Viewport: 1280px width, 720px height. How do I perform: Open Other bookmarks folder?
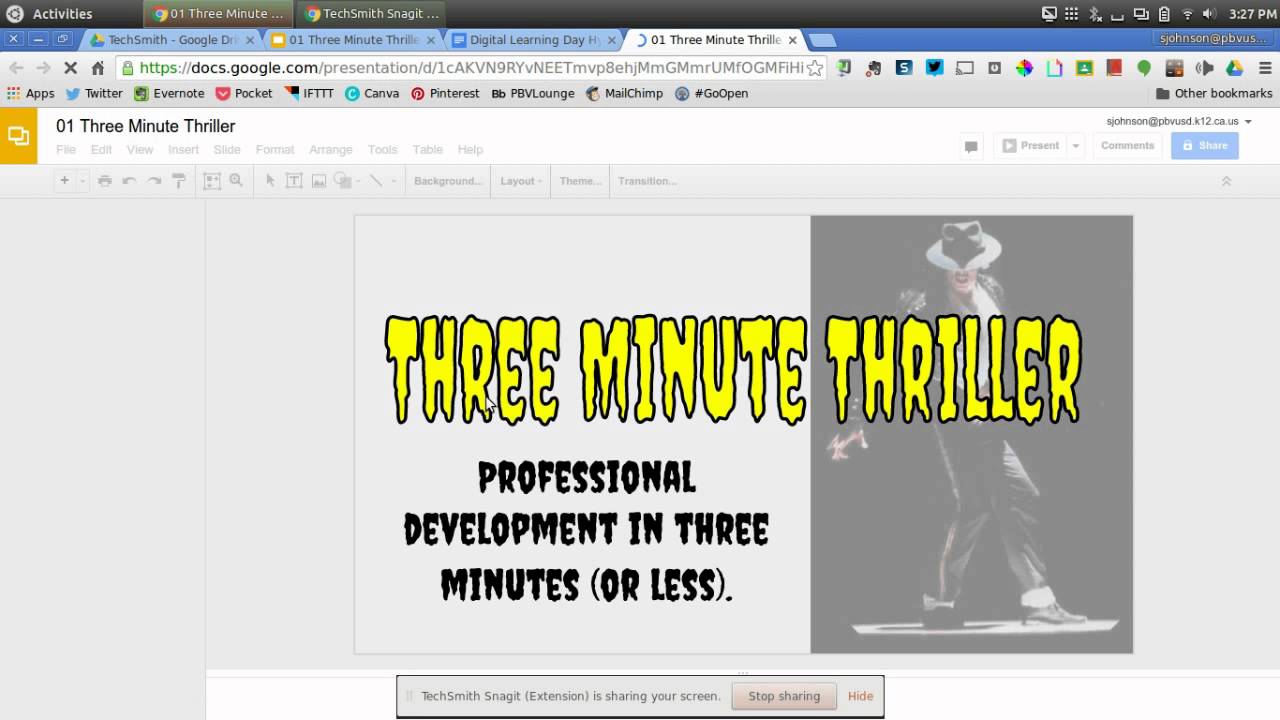coord(1214,93)
